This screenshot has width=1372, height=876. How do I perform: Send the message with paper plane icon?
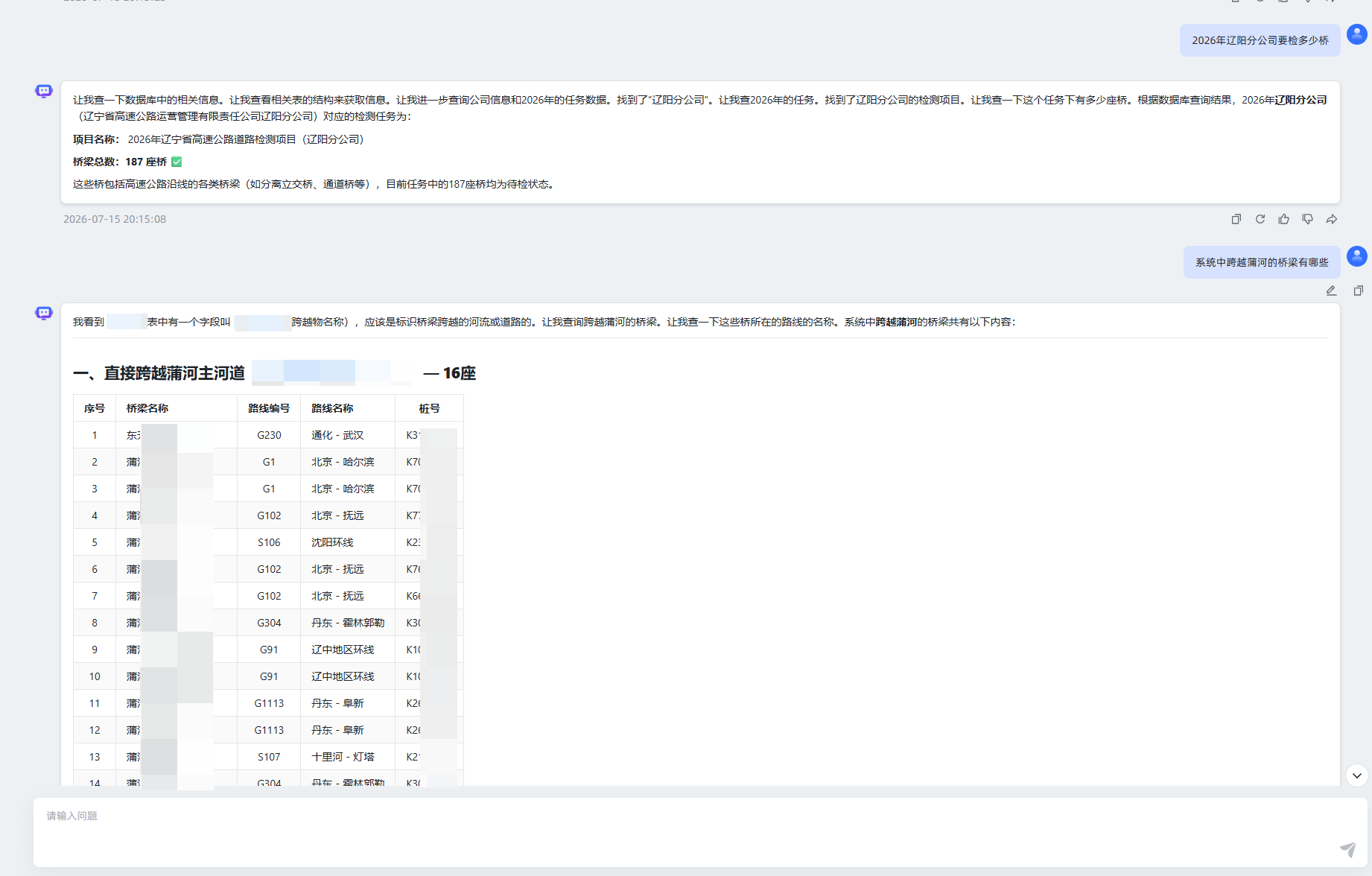(1348, 849)
